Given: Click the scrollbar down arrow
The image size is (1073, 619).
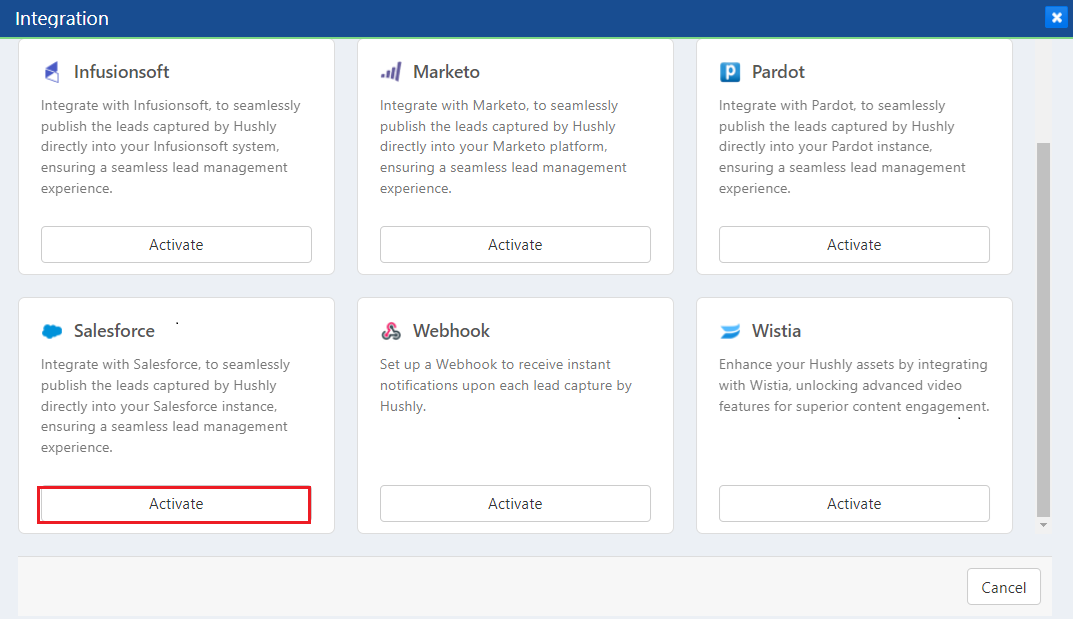Looking at the screenshot, I should (1043, 525).
